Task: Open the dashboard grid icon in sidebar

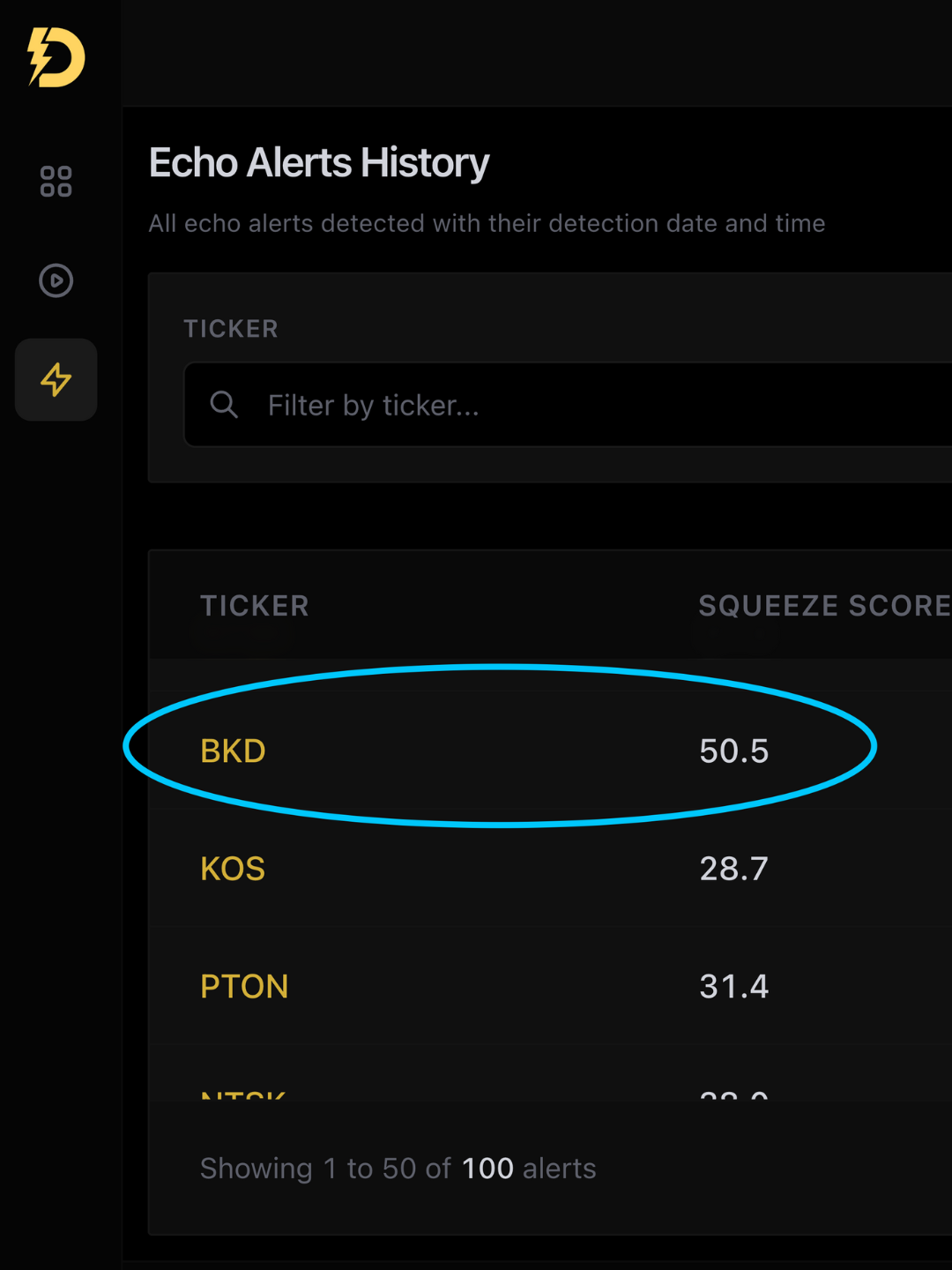Action: point(56,182)
